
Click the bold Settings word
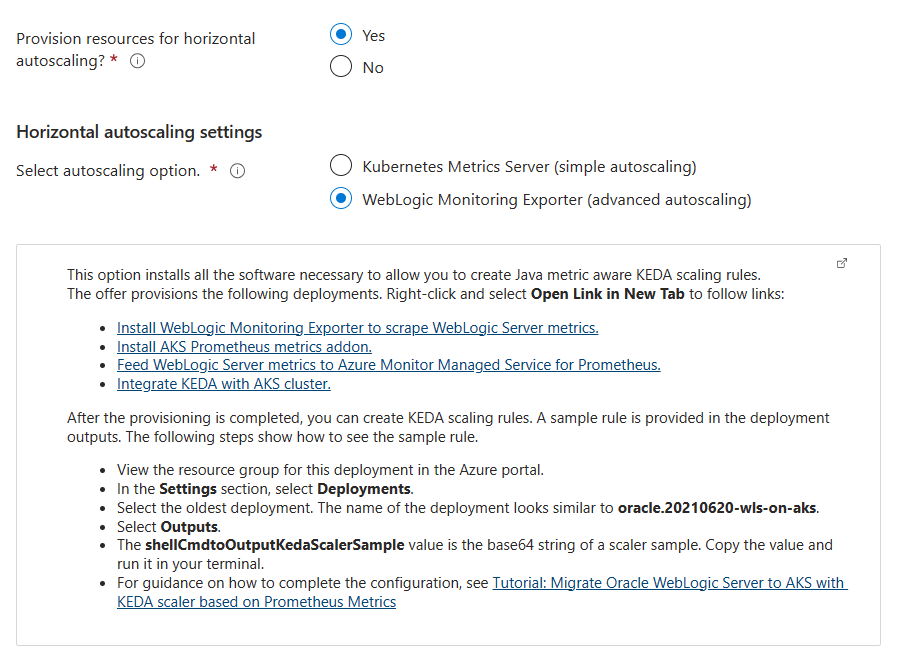188,489
